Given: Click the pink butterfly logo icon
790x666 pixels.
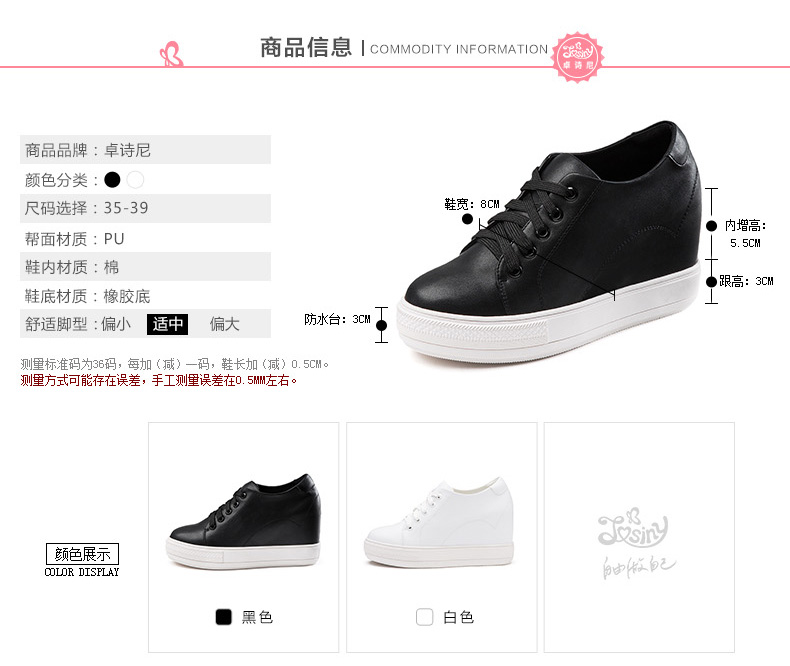Looking at the screenshot, I should 171,54.
